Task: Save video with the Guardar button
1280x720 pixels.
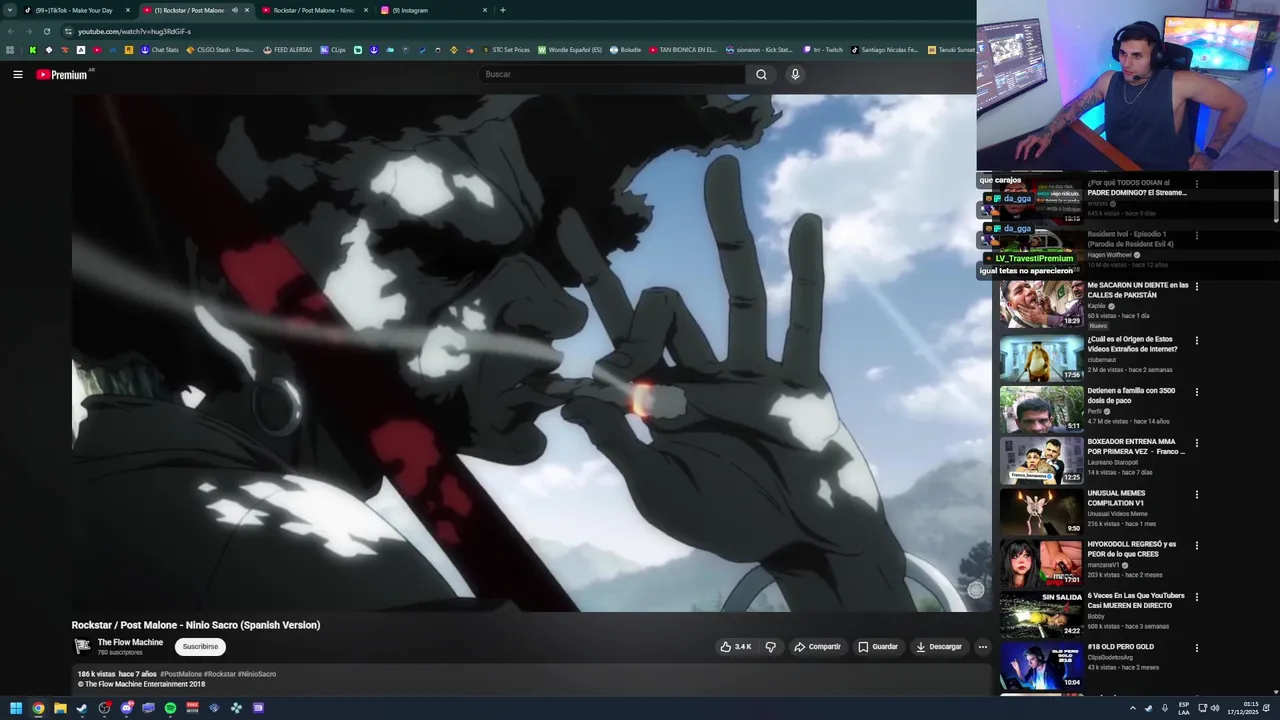Action: click(878, 647)
